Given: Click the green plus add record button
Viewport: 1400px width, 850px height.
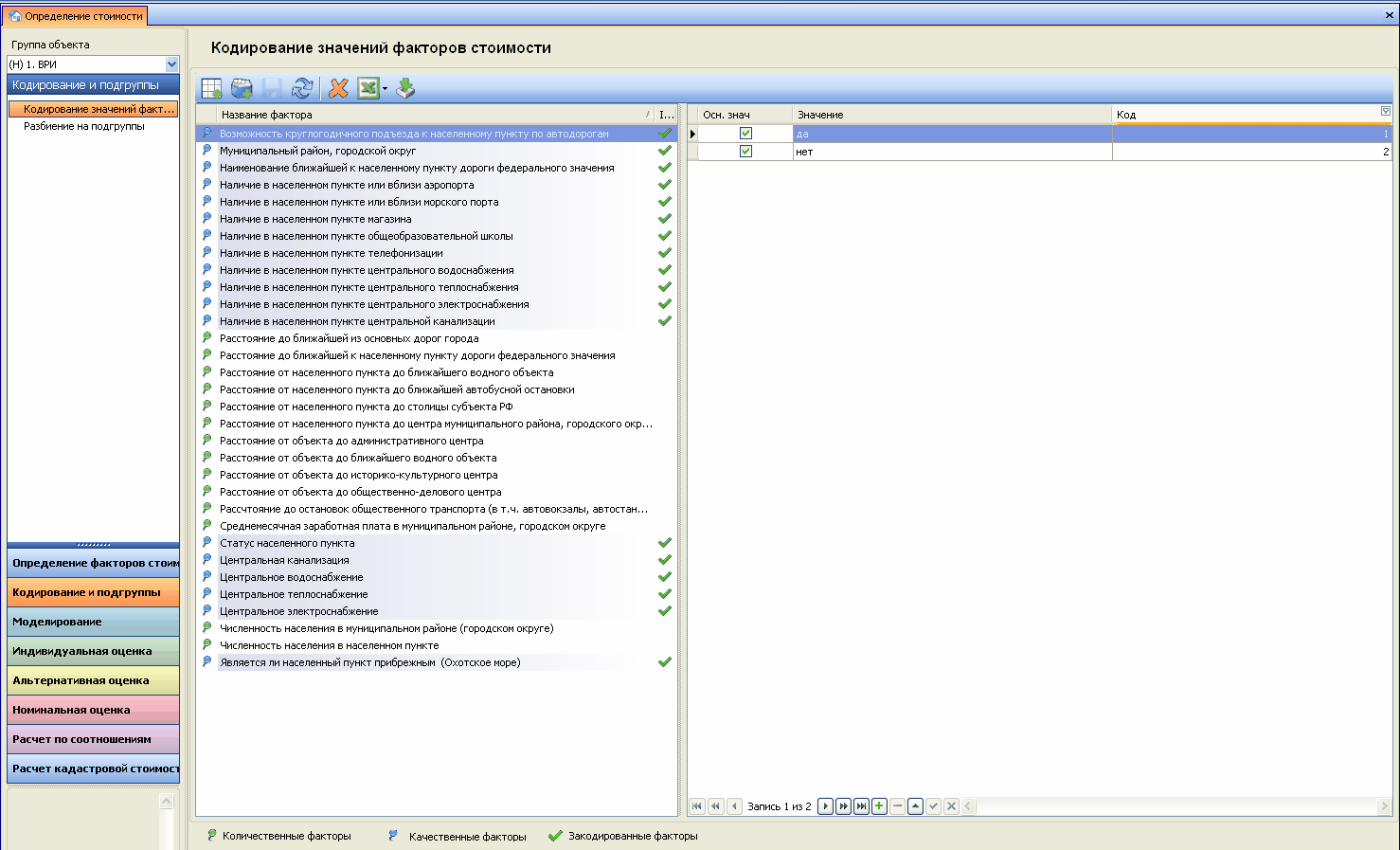Looking at the screenshot, I should point(879,806).
